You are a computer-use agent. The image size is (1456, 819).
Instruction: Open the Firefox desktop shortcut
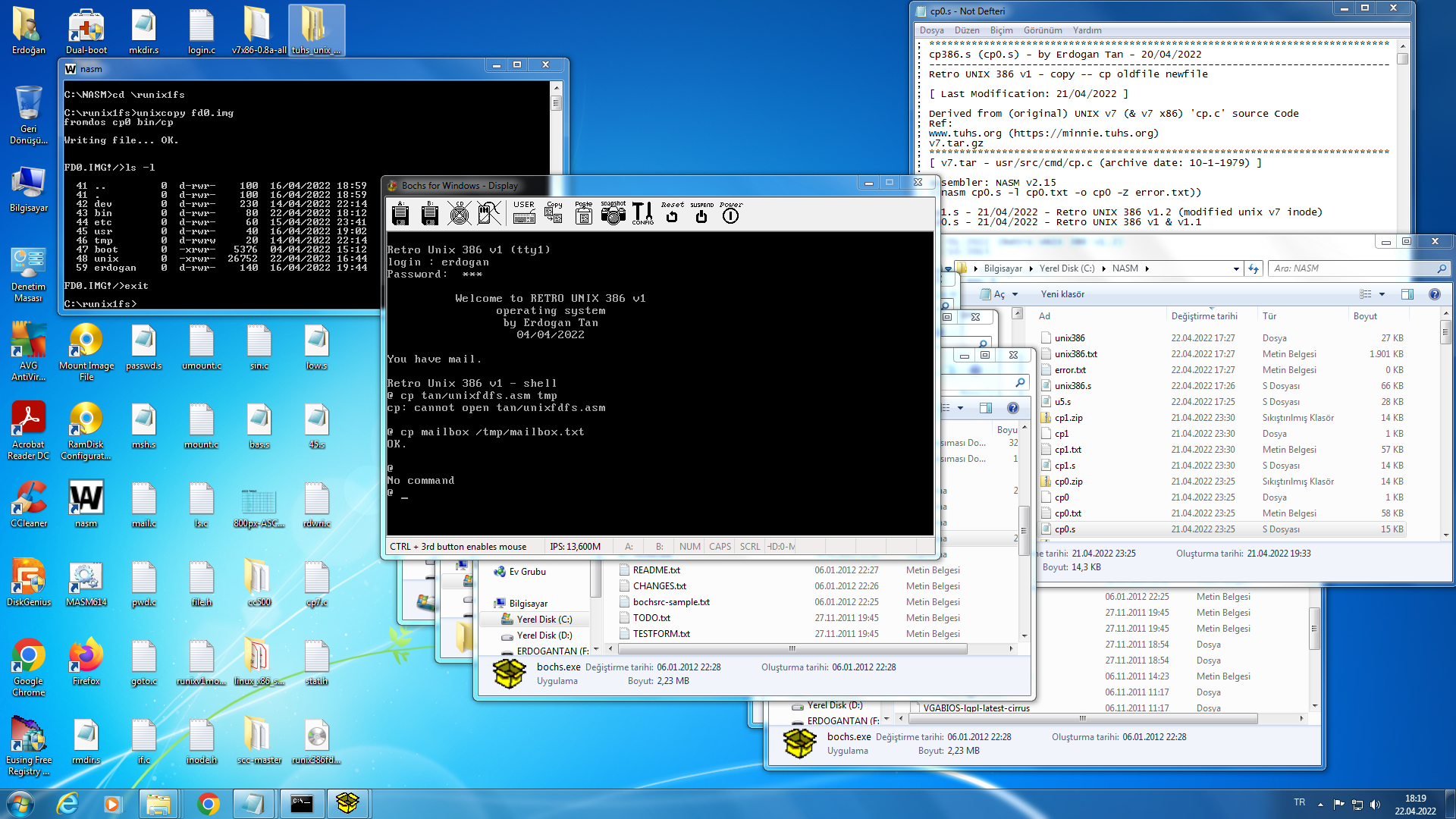(86, 661)
